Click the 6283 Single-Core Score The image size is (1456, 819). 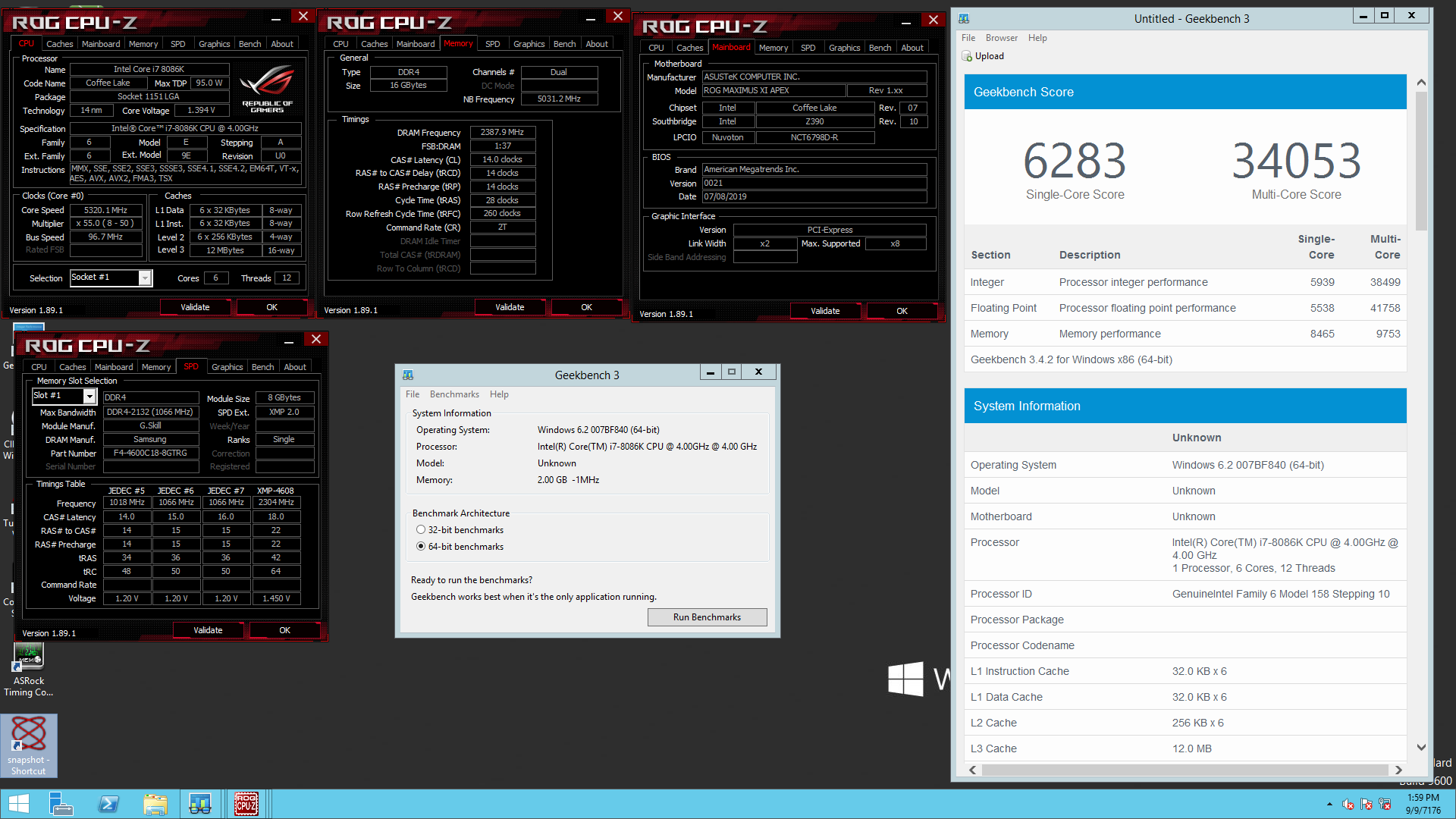(1075, 162)
